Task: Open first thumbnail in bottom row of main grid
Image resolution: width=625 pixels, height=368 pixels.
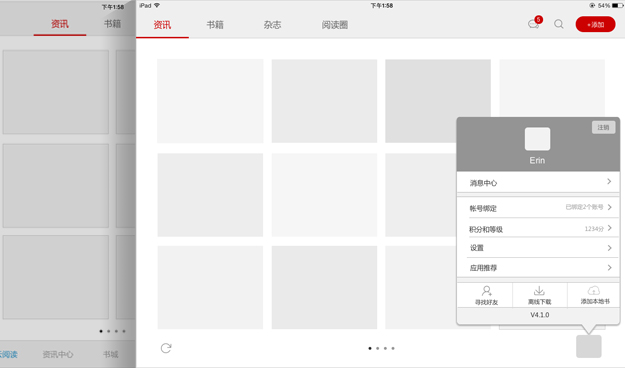Action: coord(210,287)
